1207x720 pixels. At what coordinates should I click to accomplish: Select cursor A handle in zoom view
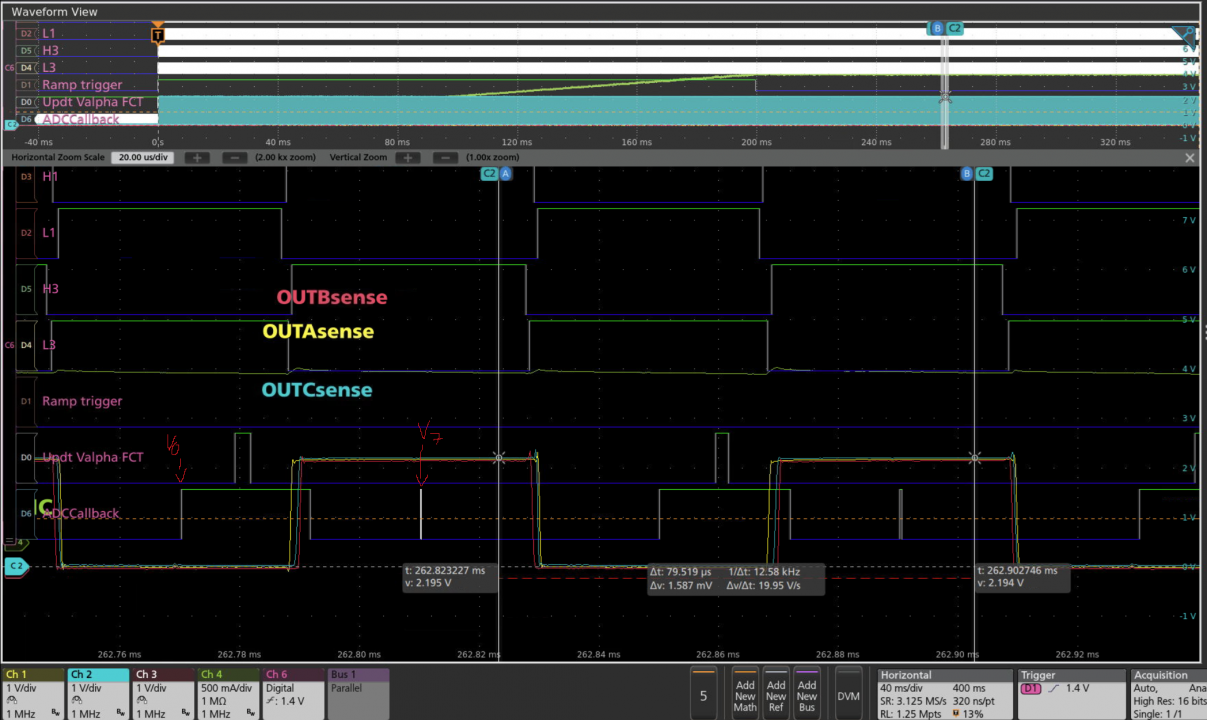505,173
